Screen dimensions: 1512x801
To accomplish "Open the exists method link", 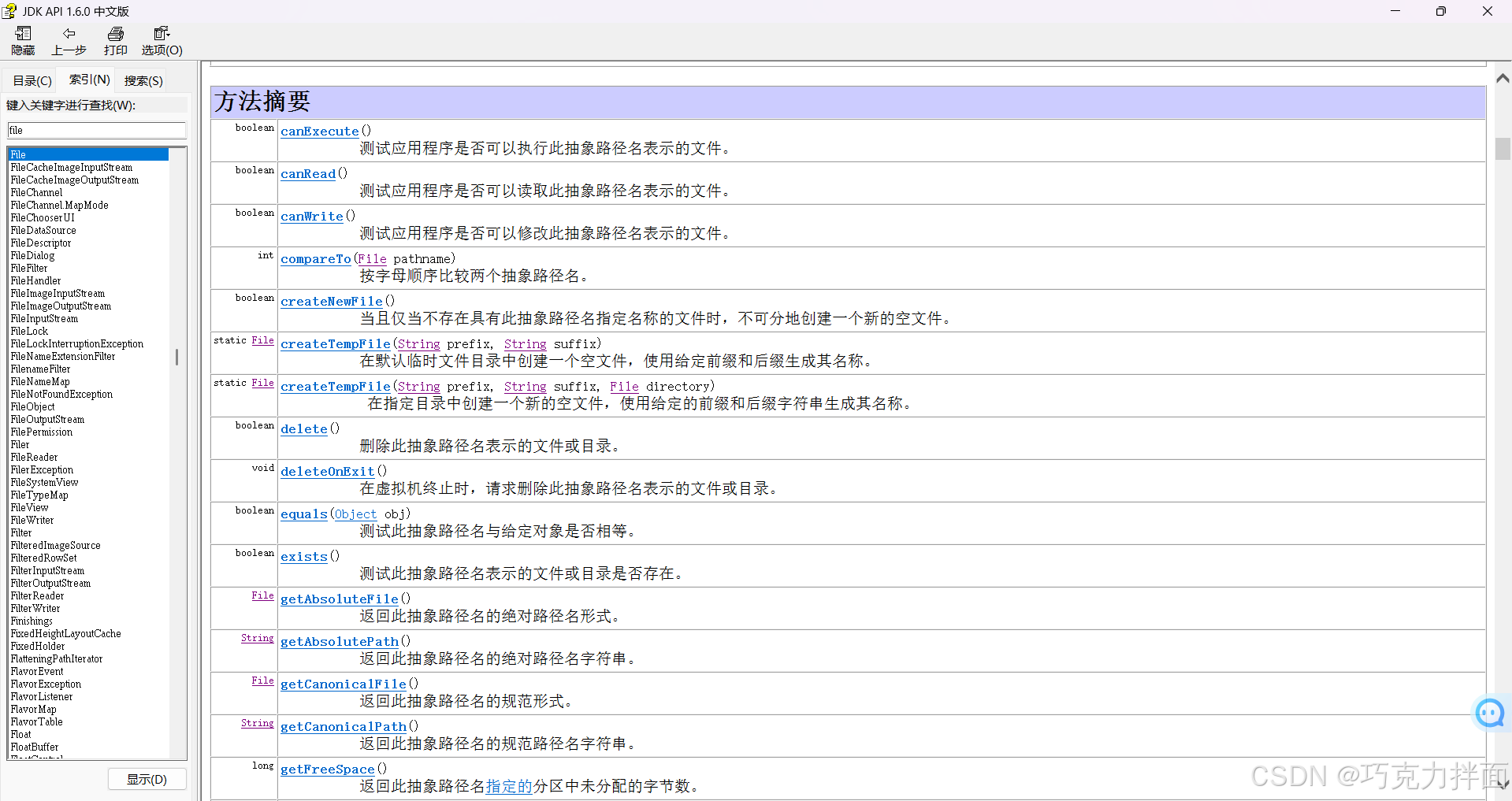I will [304, 557].
